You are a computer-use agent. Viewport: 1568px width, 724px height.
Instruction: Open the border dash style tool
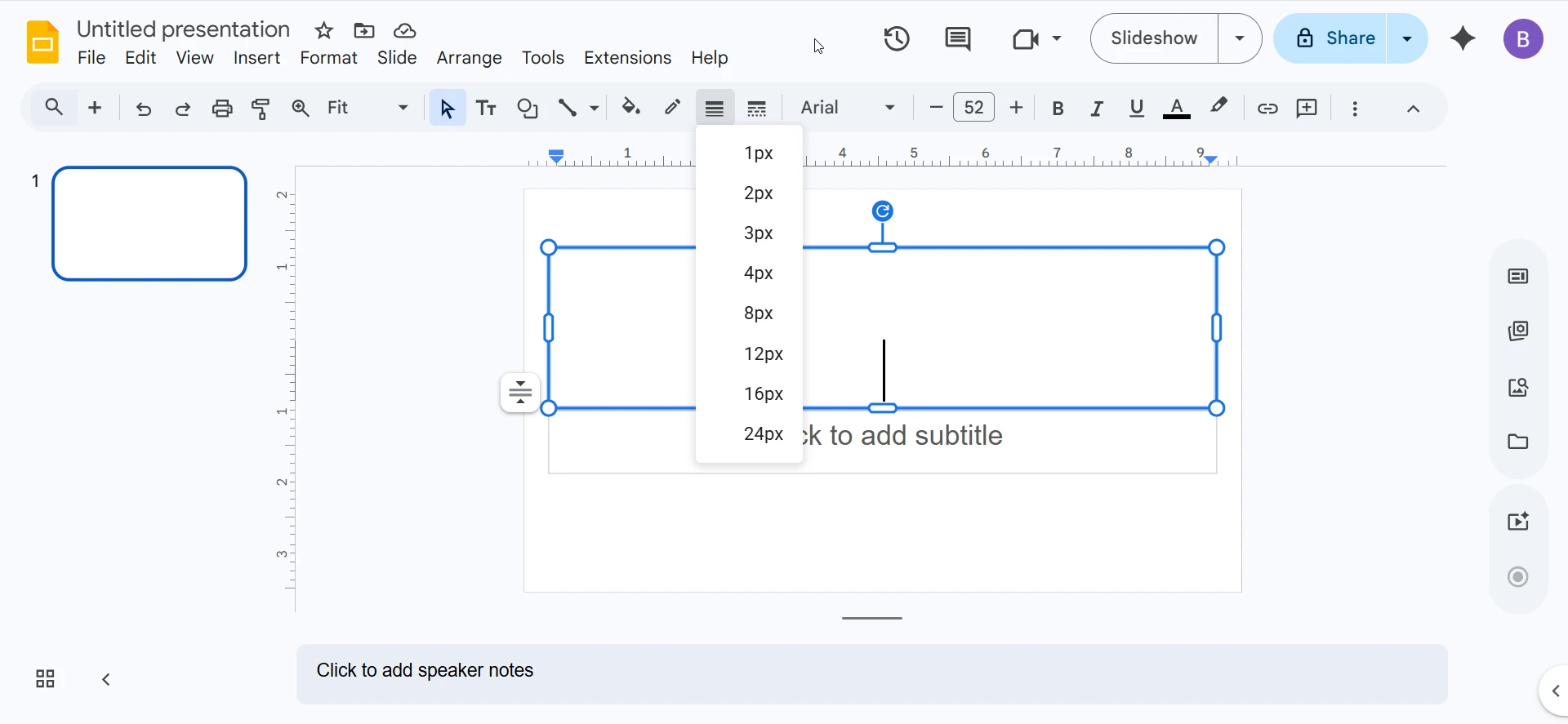[757, 108]
